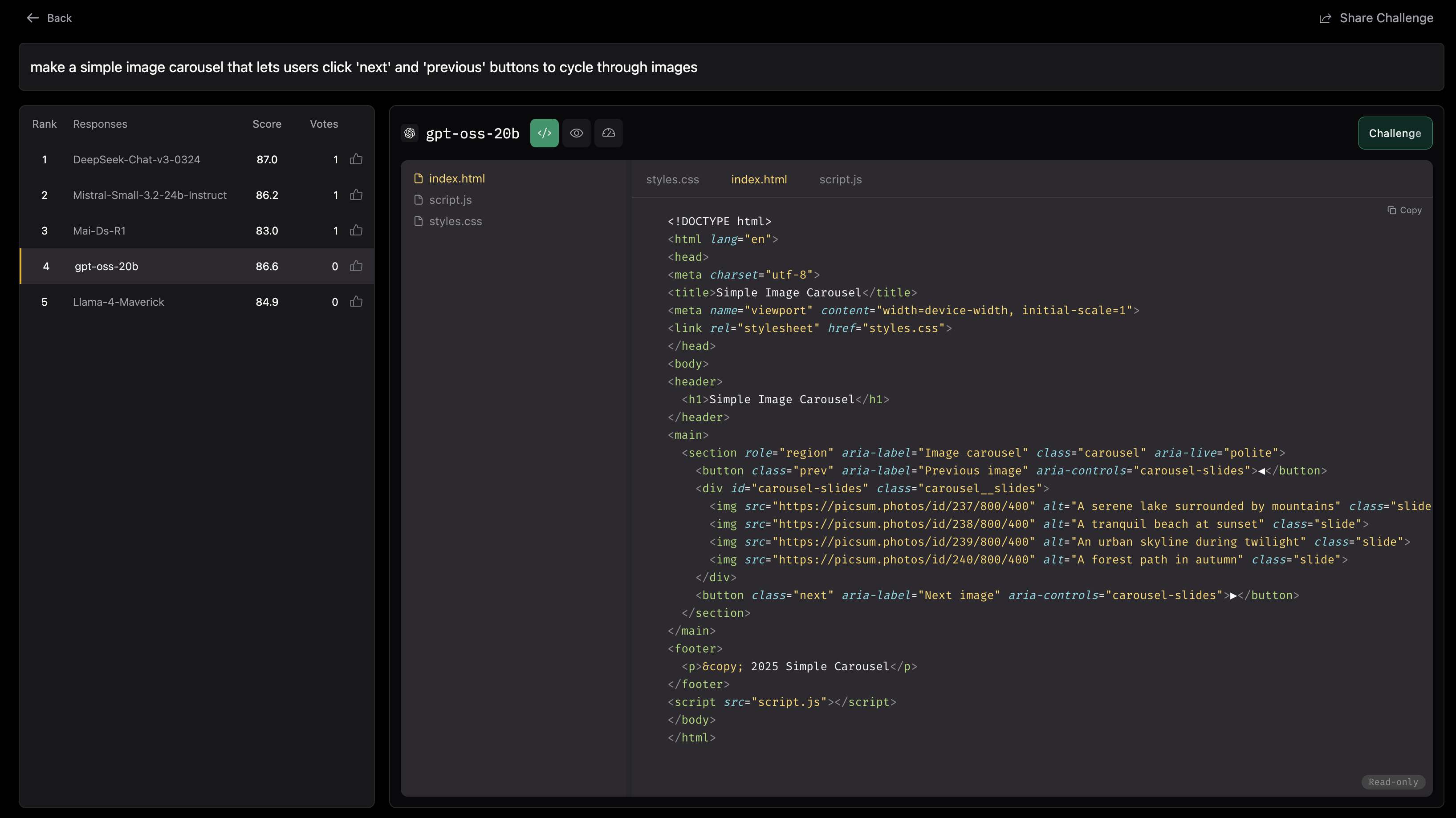Viewport: 1456px width, 818px height.
Task: Give thumbs up to Mai-Ds-R1
Action: [356, 231]
